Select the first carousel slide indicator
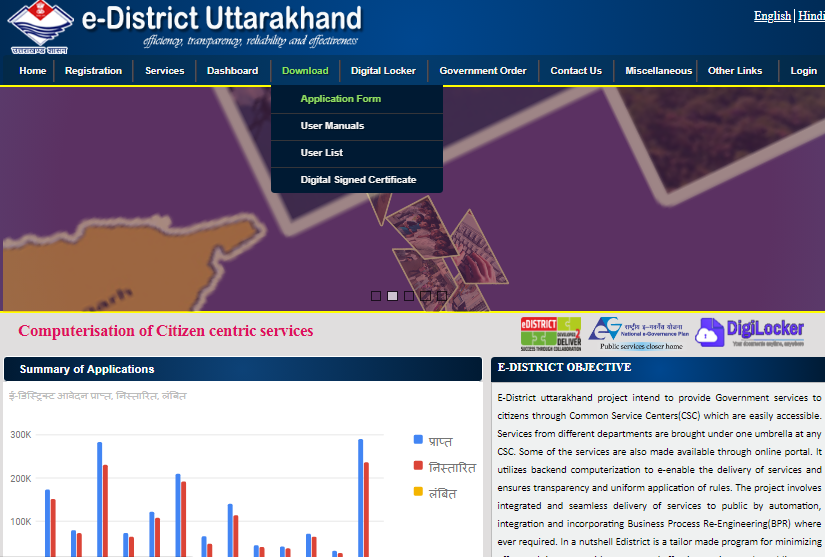Viewport: 825px width, 557px height. [x=376, y=296]
